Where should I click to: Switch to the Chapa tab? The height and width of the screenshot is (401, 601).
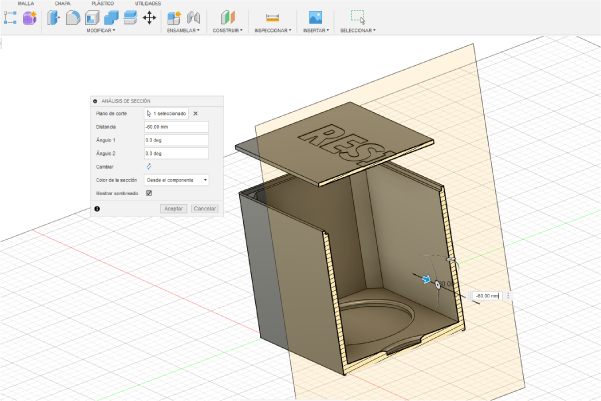(x=62, y=4)
